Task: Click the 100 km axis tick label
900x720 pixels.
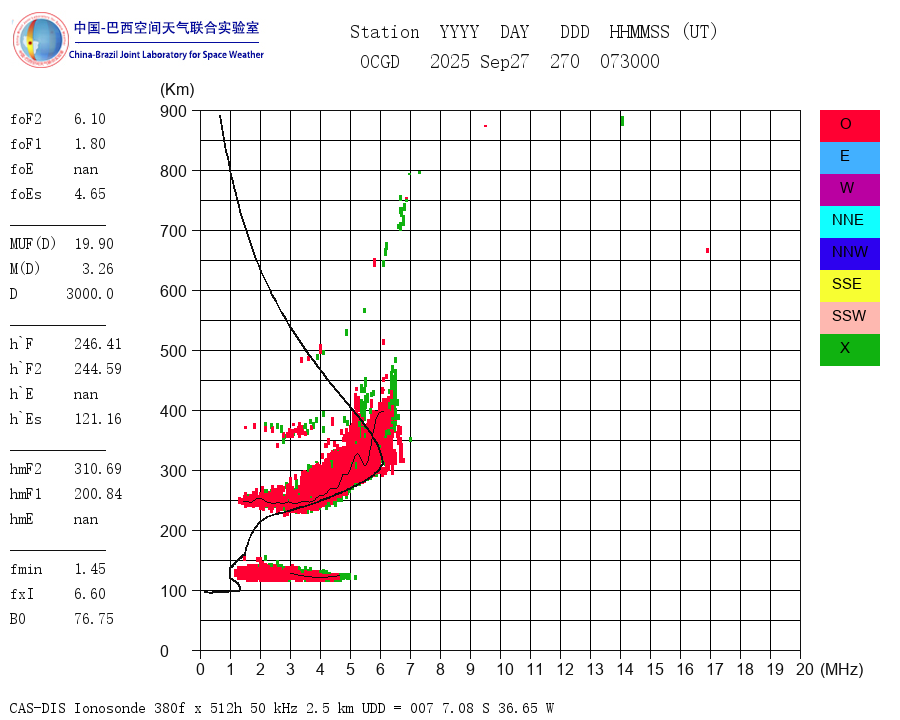Action: tap(173, 591)
